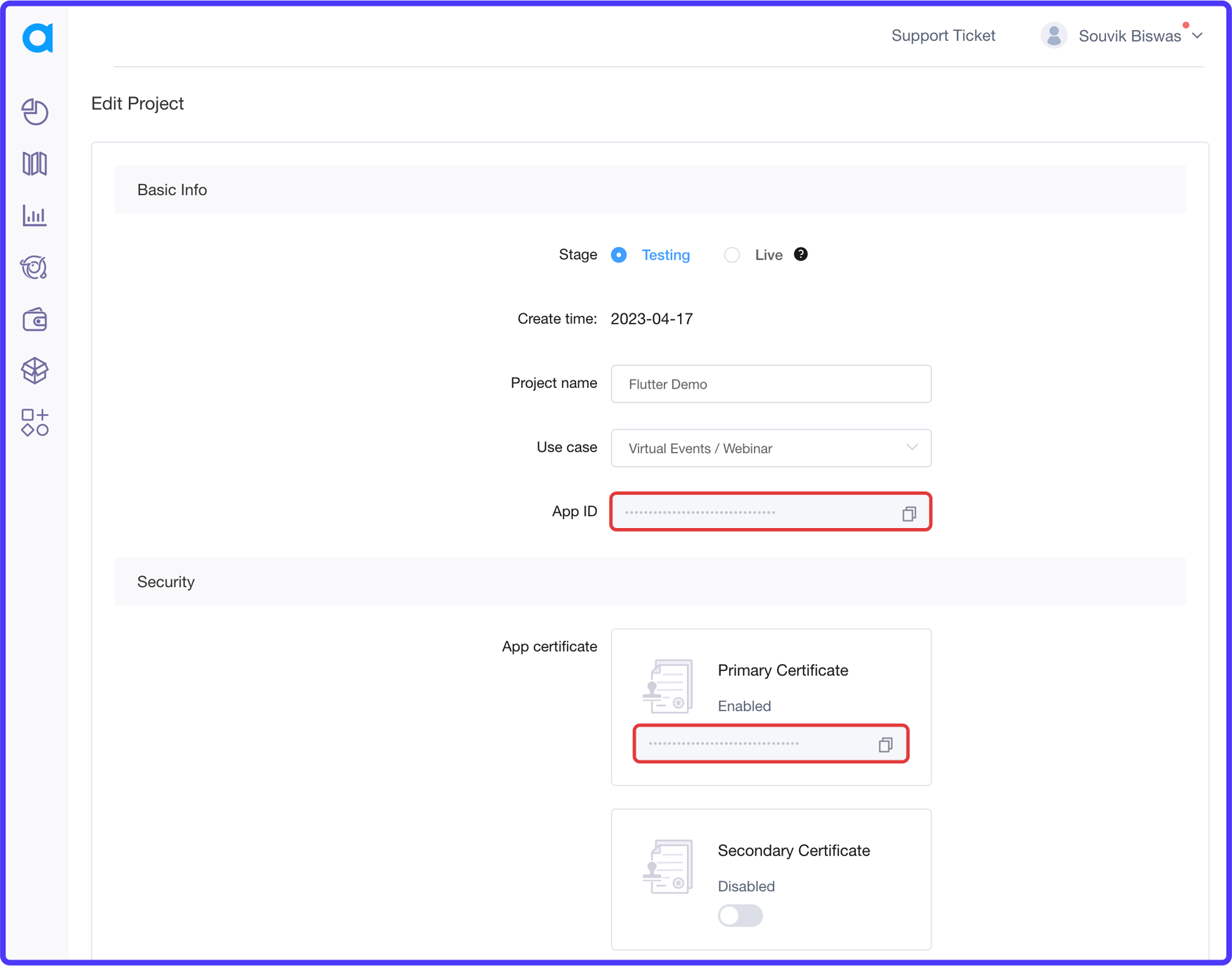Image resolution: width=1232 pixels, height=966 pixels.
Task: Open Project Management from the sidebar
Action: coord(34,163)
